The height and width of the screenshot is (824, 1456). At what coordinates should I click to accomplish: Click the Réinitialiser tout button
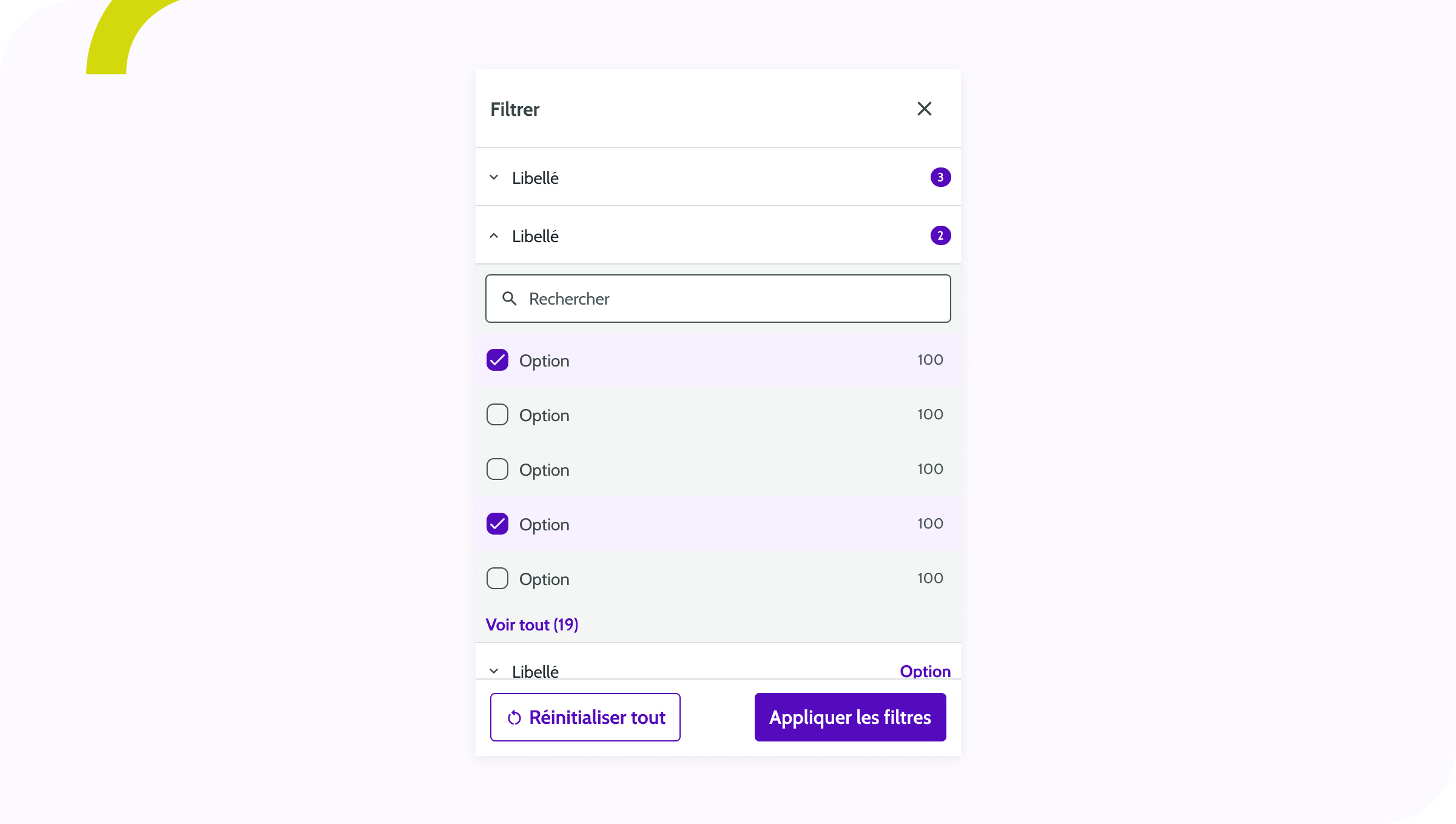585,717
